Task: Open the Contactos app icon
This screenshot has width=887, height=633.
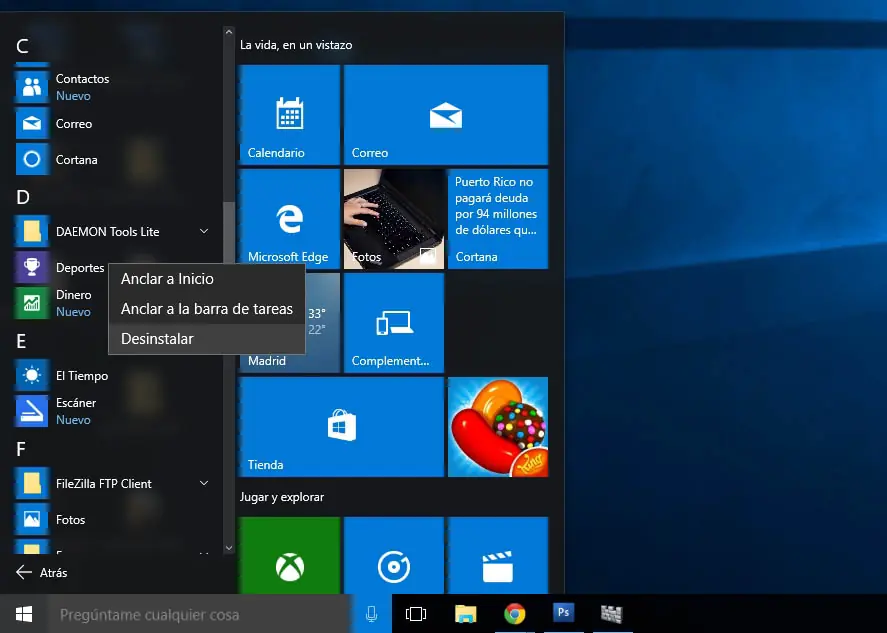Action: pyautogui.click(x=32, y=87)
